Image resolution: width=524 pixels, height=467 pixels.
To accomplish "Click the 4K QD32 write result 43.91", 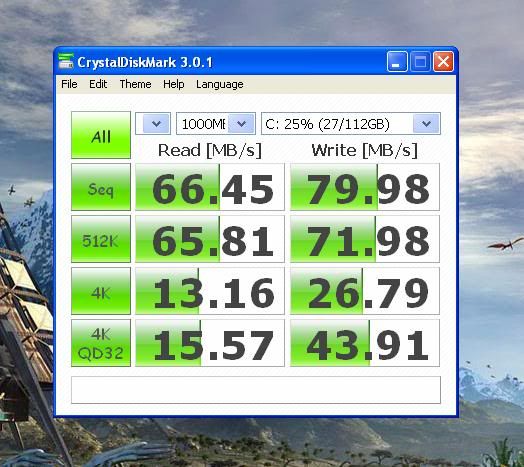I will [x=365, y=343].
